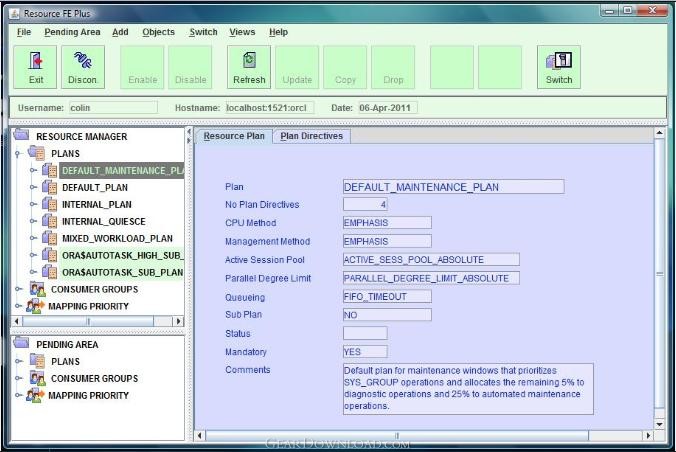
Task: Expand the INTERNAL_PLAN tree node
Action: tap(33, 204)
